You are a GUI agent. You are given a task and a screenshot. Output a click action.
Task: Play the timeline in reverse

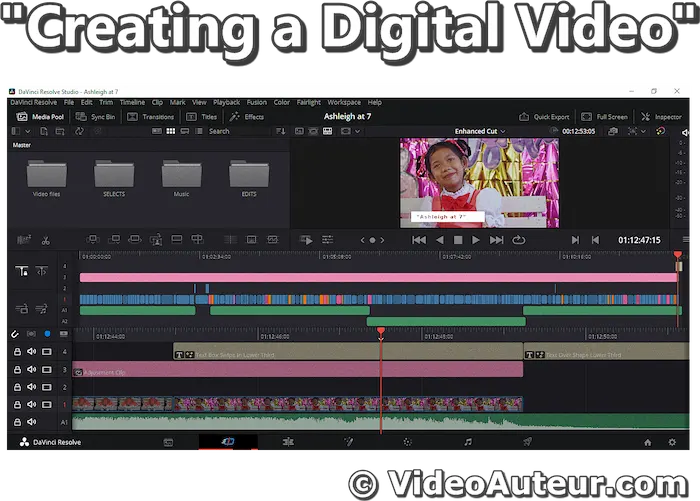coord(440,240)
